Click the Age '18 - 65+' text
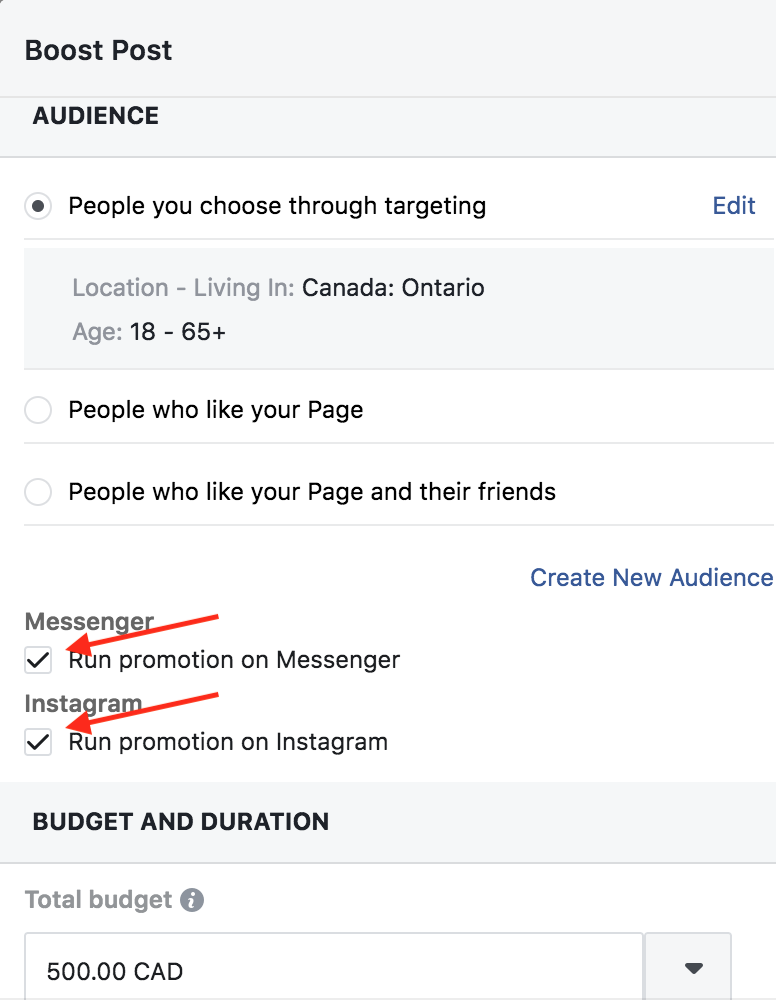 coord(178,332)
